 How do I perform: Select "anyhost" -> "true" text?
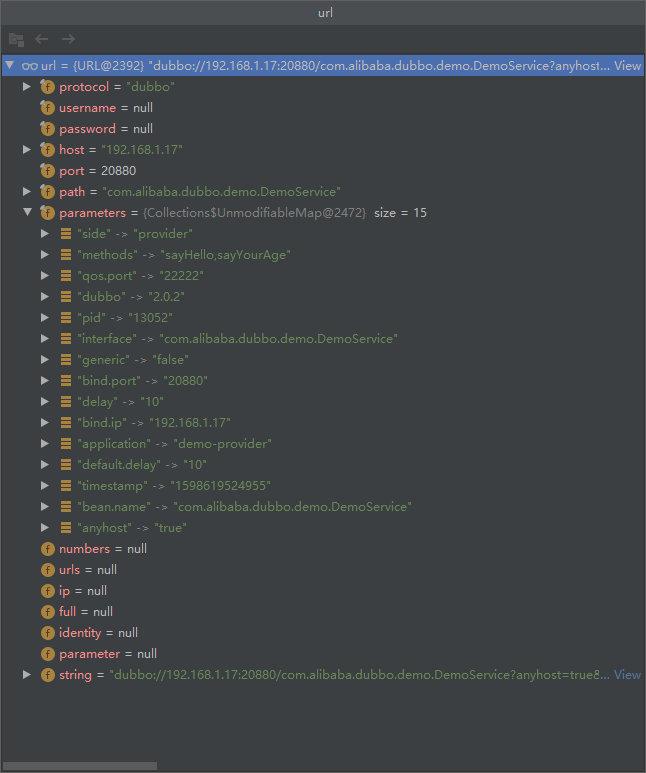[x=132, y=528]
